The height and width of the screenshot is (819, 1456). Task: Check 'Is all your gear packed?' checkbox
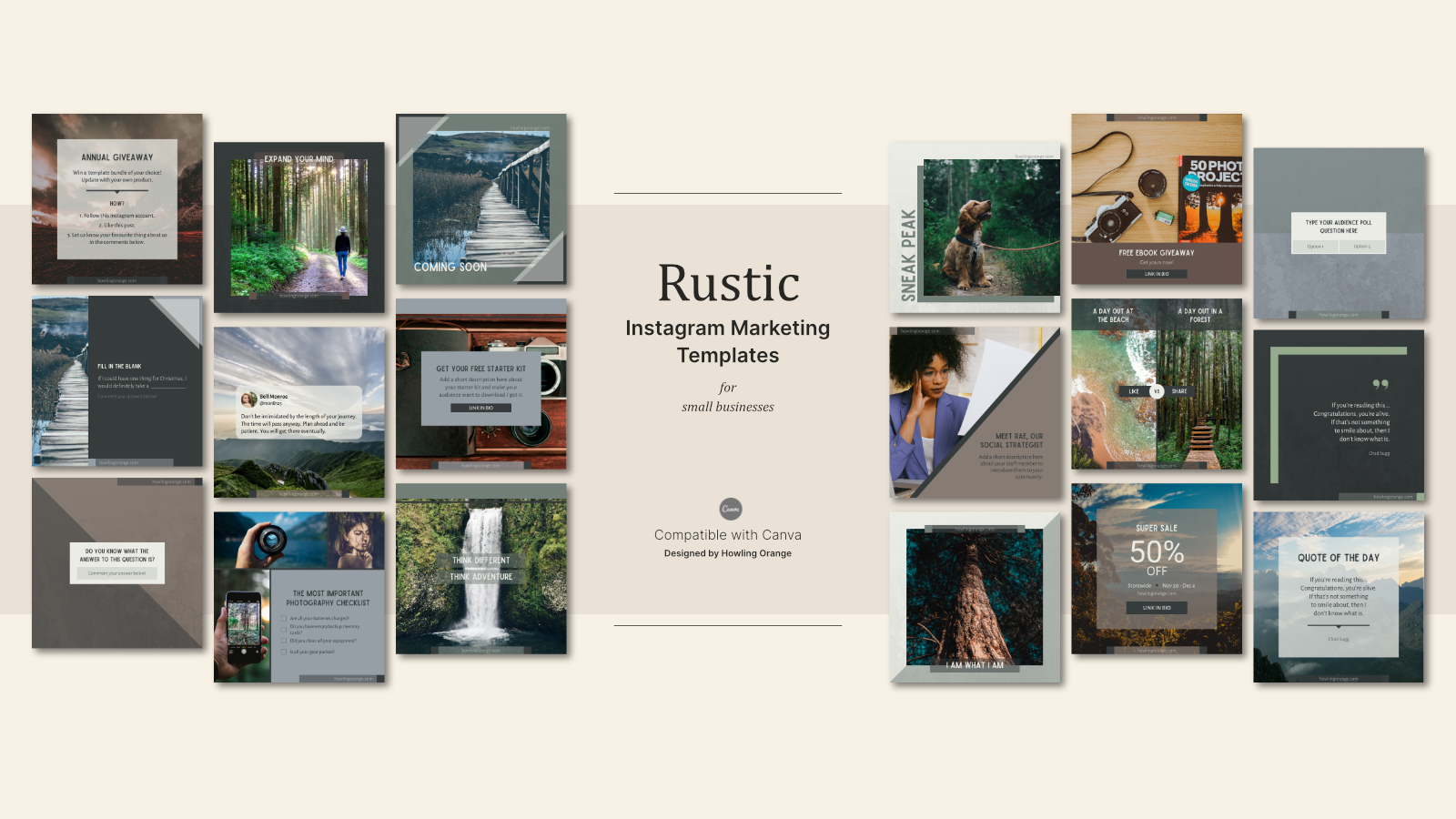pyautogui.click(x=283, y=652)
